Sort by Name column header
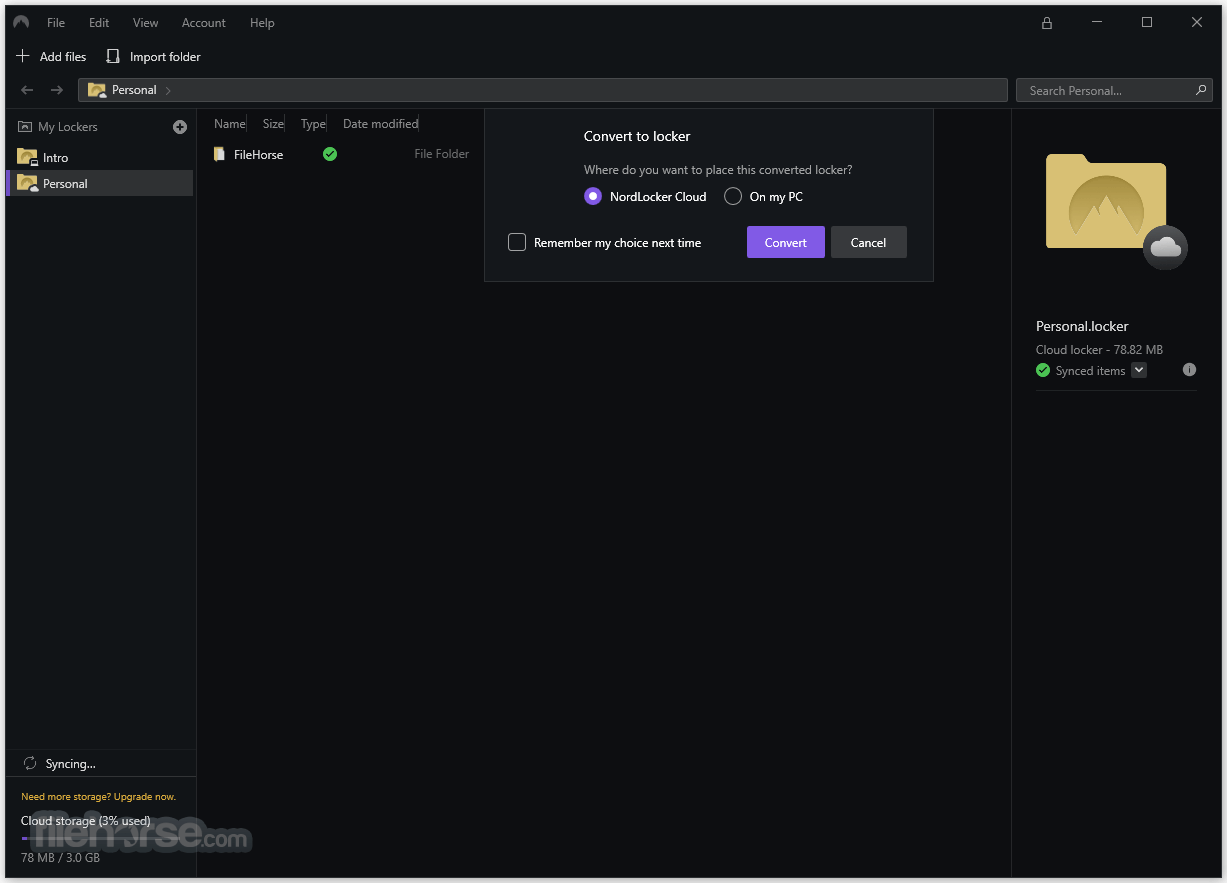 click(229, 124)
